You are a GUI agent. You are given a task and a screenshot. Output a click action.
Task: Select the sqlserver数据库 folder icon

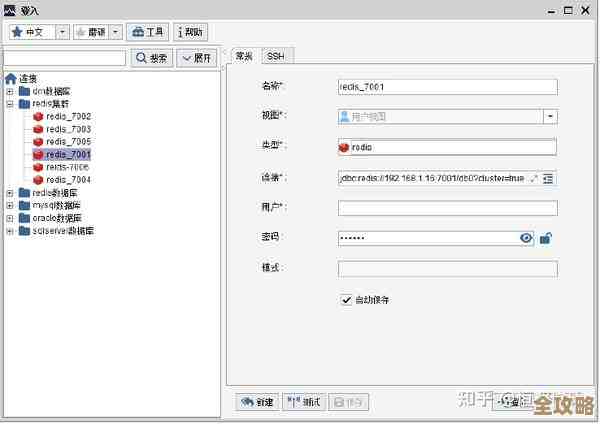(x=24, y=231)
